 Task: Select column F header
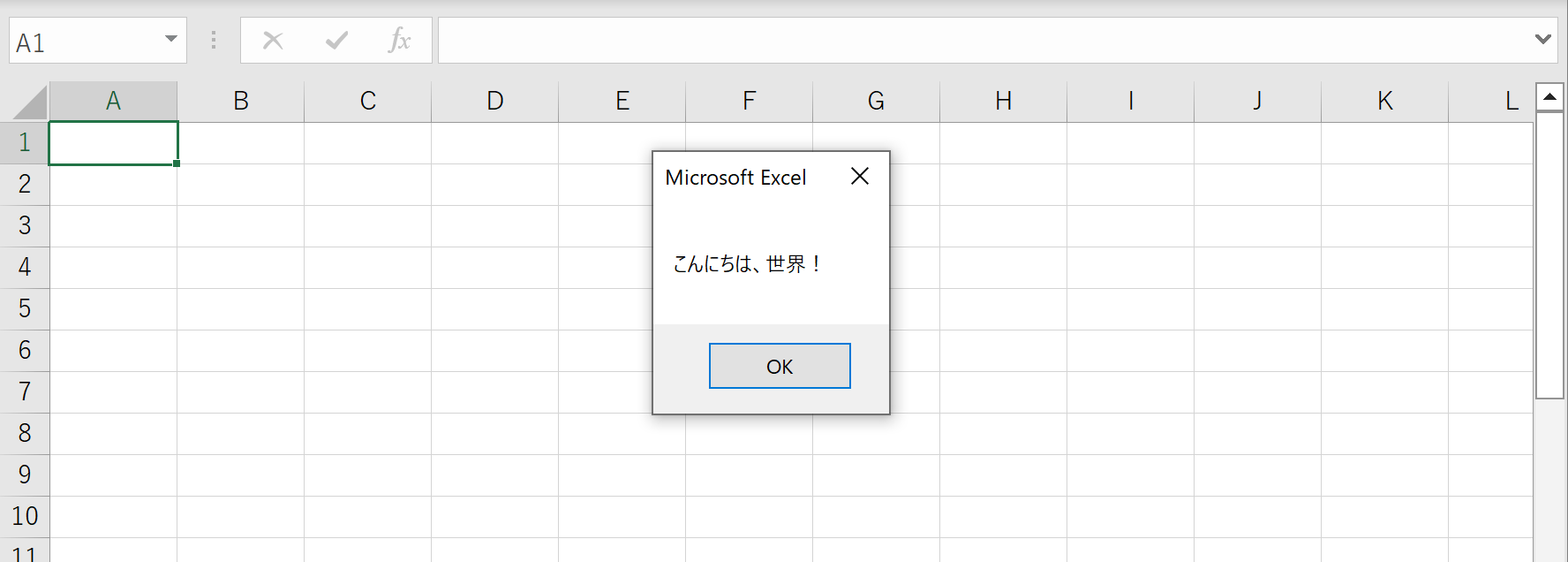pyautogui.click(x=749, y=102)
